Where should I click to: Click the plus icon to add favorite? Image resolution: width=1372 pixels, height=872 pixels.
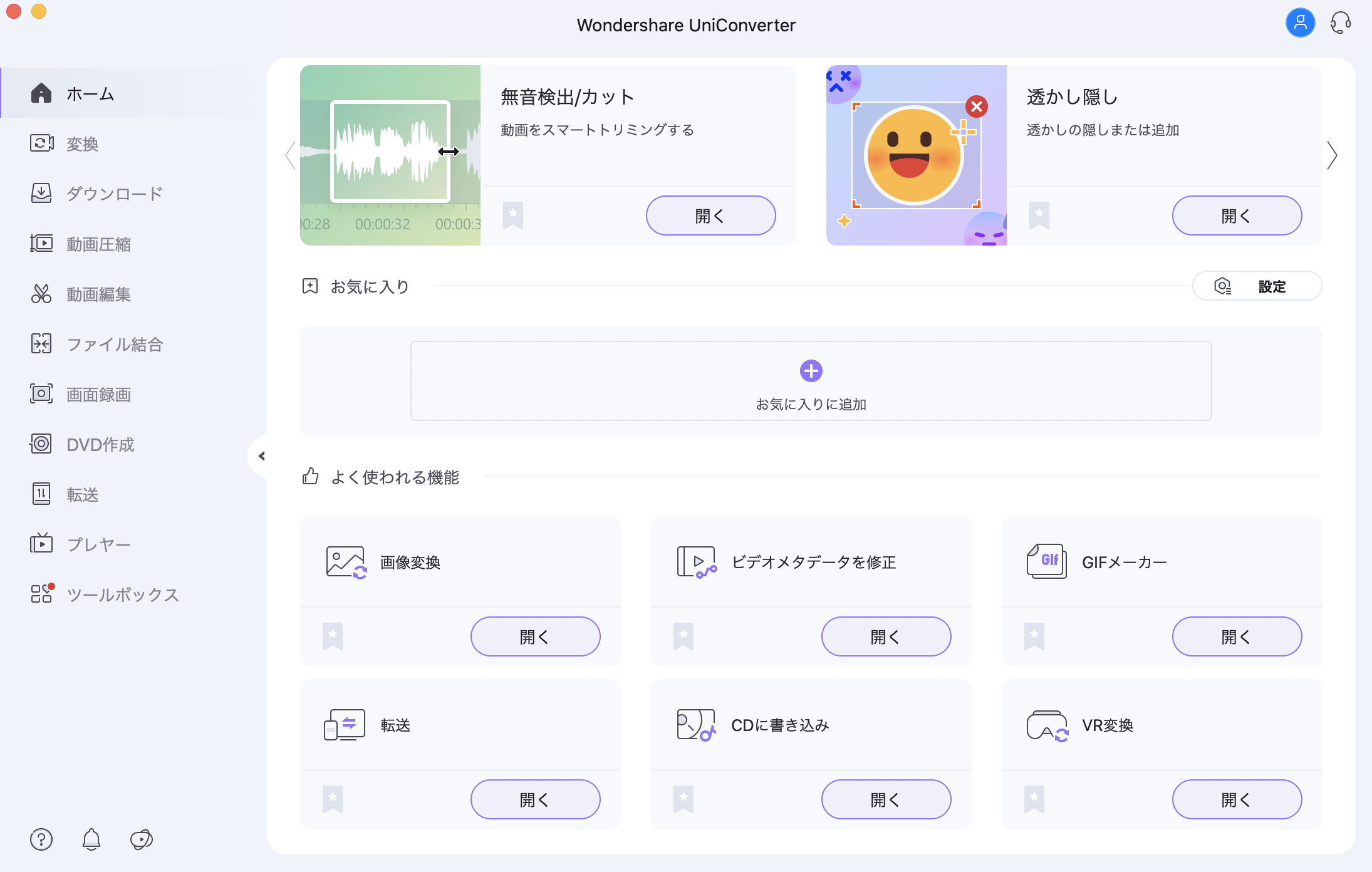pos(811,371)
